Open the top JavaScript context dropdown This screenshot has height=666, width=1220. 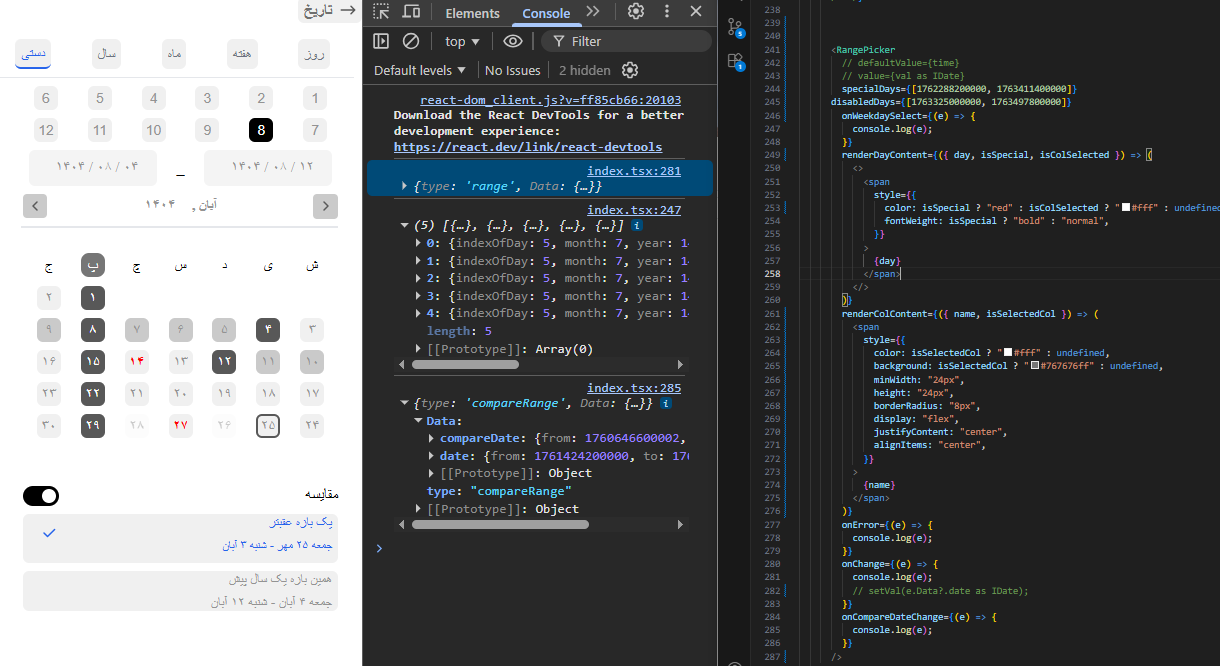point(462,41)
